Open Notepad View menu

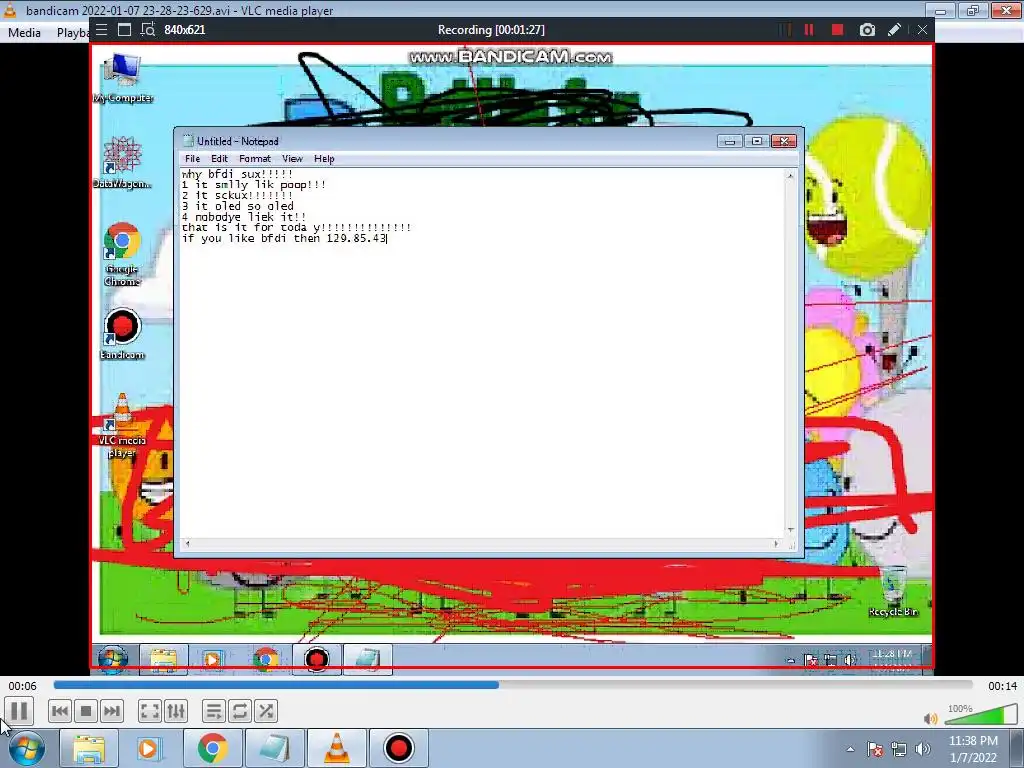coord(292,159)
